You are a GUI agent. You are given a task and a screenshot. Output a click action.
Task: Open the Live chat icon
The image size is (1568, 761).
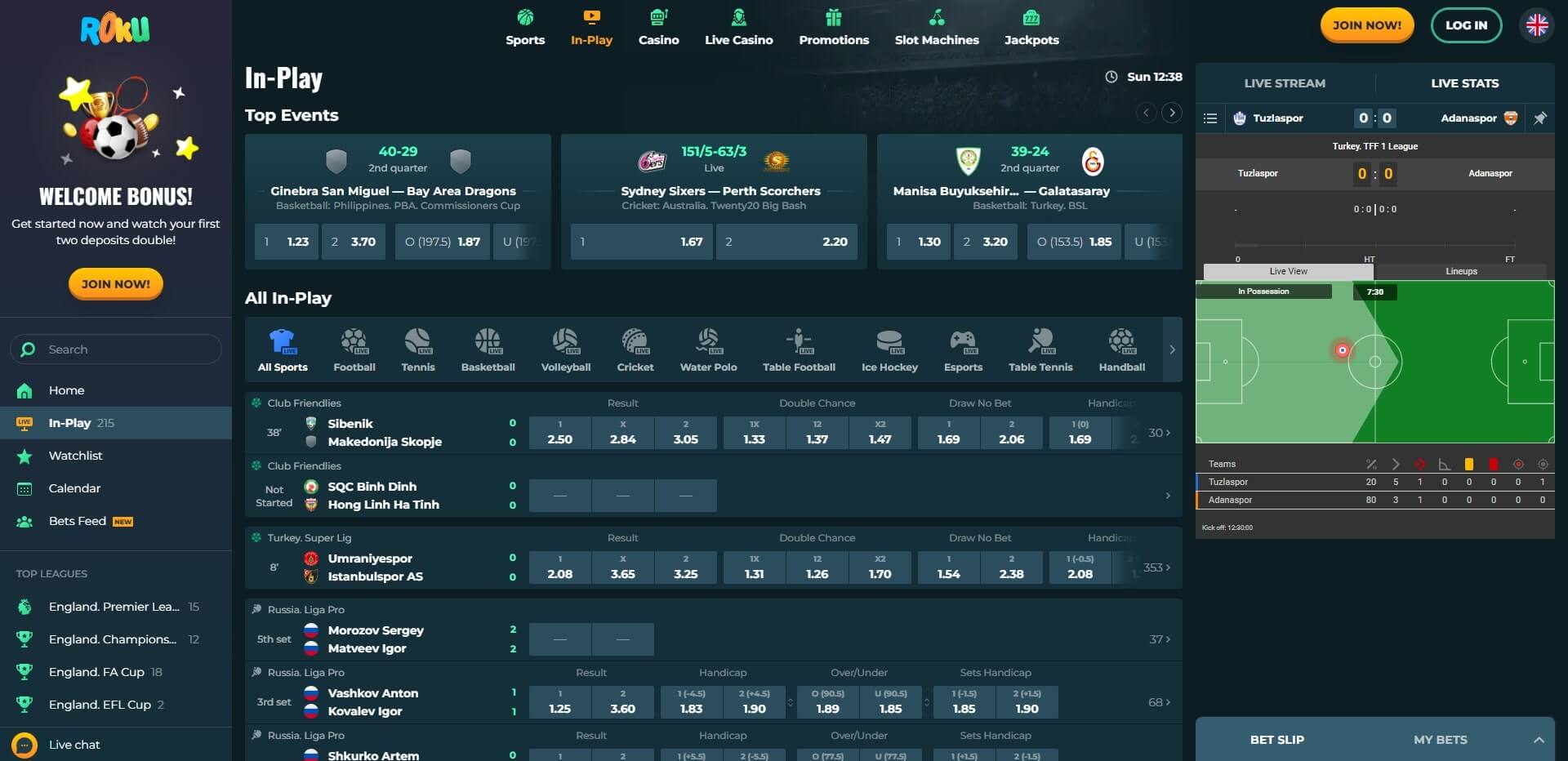click(23, 744)
